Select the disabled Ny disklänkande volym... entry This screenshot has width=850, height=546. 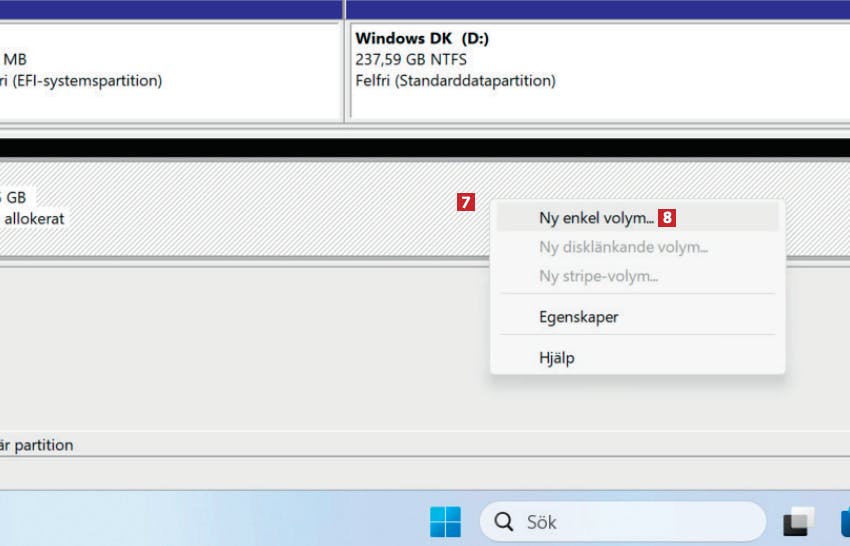click(x=623, y=247)
